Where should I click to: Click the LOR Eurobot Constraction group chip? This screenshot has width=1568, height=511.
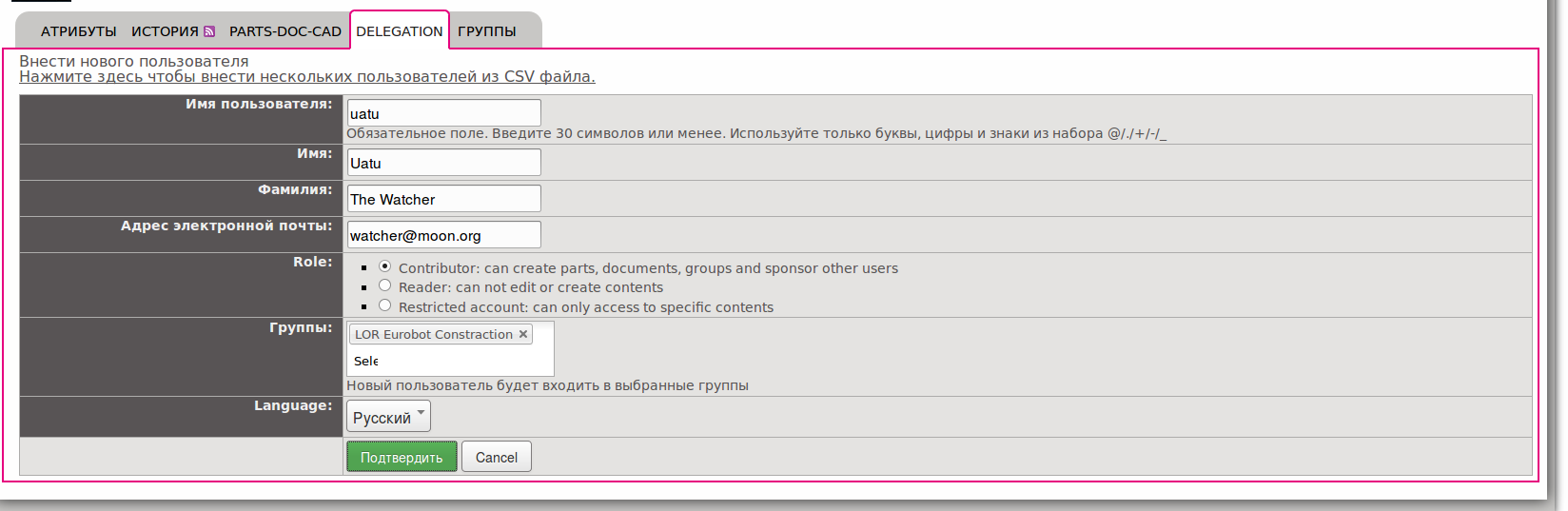coord(433,334)
